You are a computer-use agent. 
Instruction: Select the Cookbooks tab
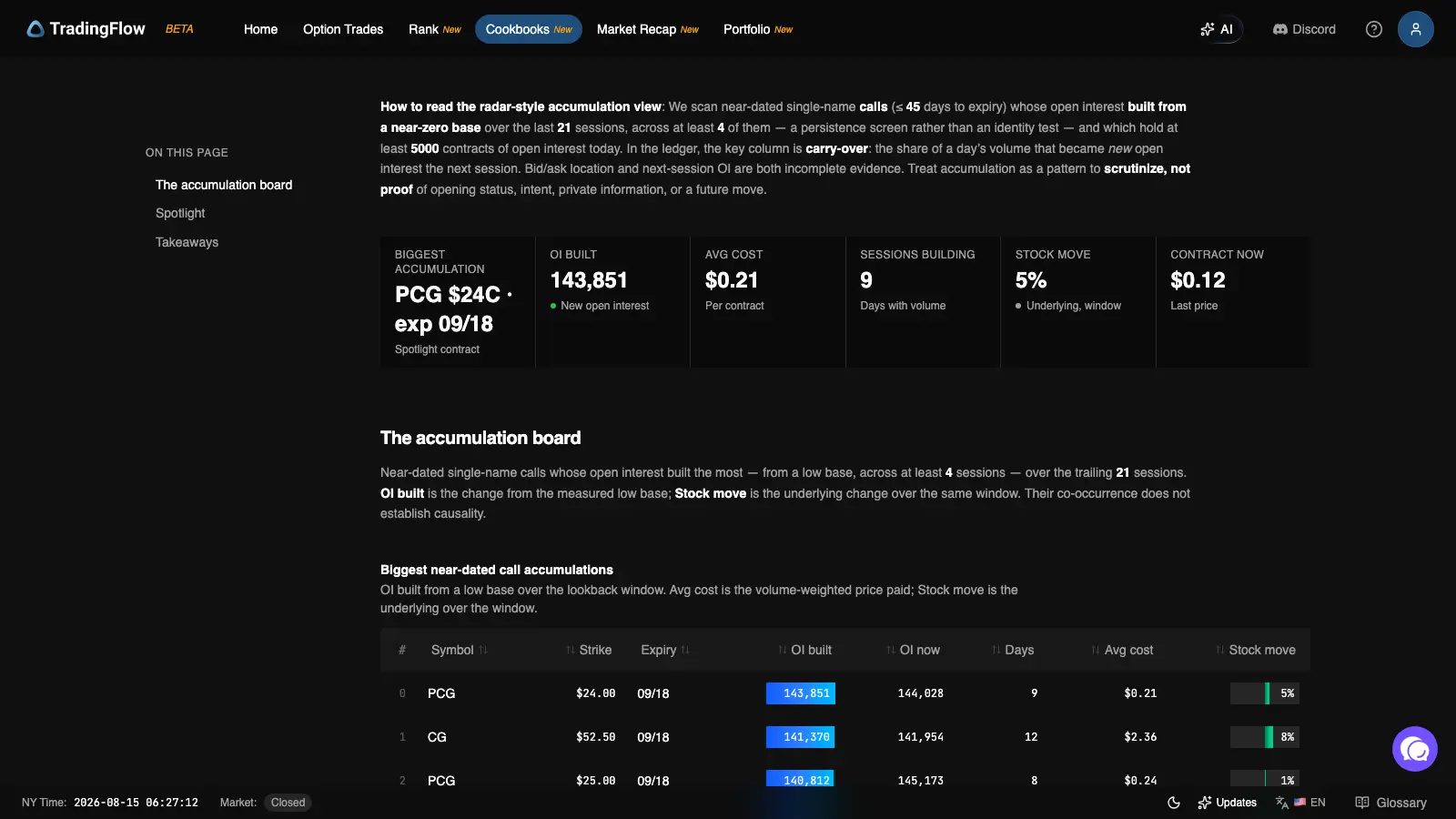[529, 29]
